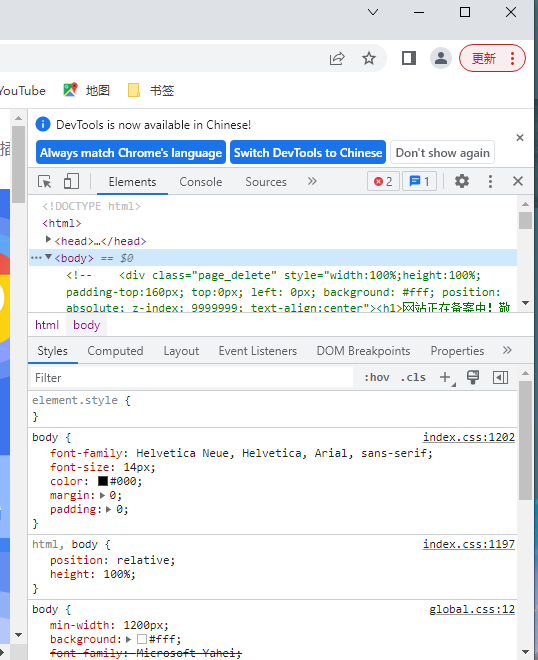Share this page icon in address bar
538x660 pixels.
[337, 58]
